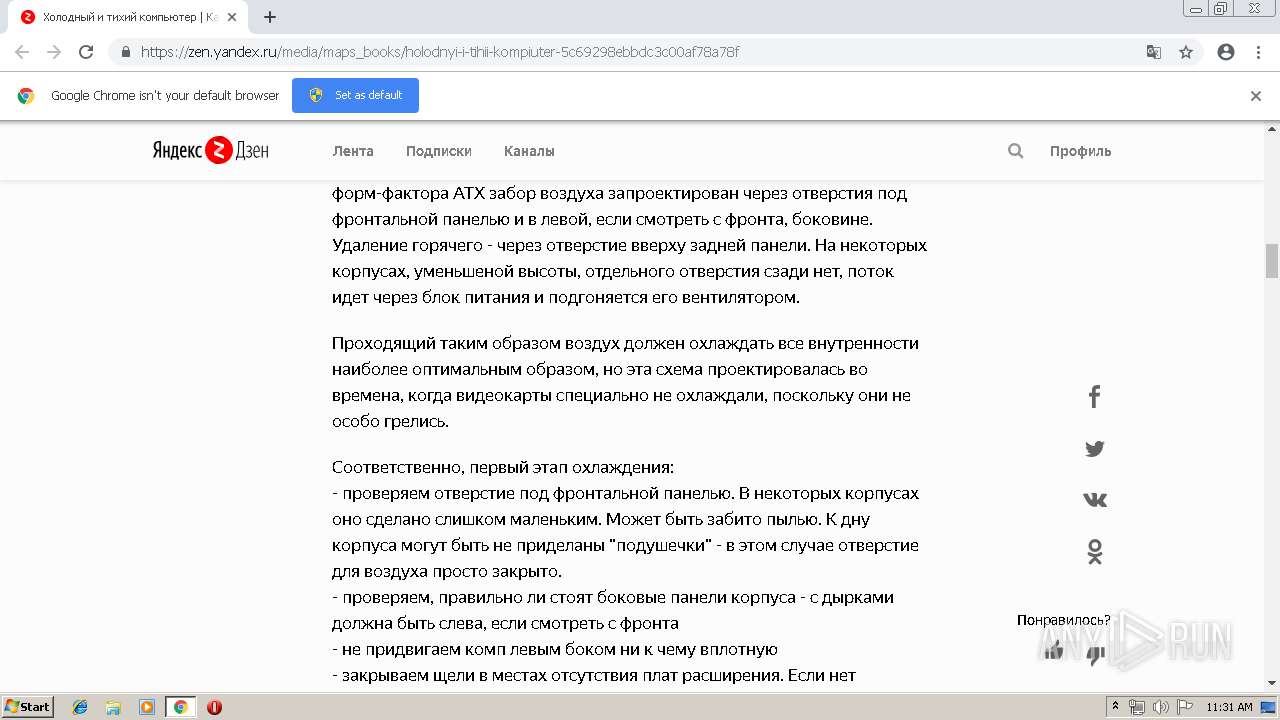Open the Профиль link
This screenshot has height=720, width=1280.
pyautogui.click(x=1080, y=151)
